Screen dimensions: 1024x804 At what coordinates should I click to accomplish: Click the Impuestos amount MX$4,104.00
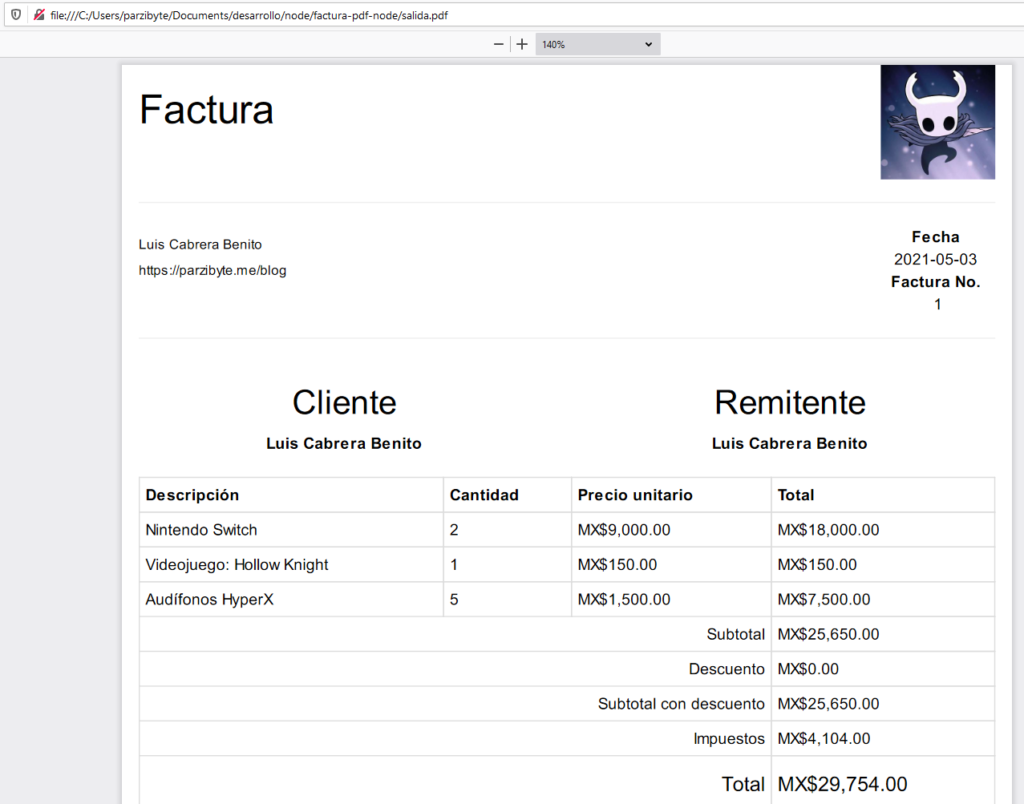click(824, 739)
